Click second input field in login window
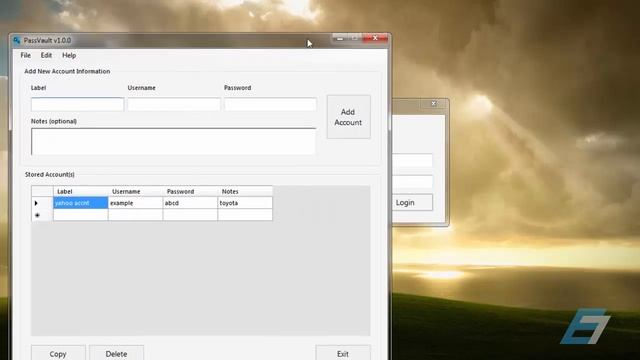 [412, 182]
